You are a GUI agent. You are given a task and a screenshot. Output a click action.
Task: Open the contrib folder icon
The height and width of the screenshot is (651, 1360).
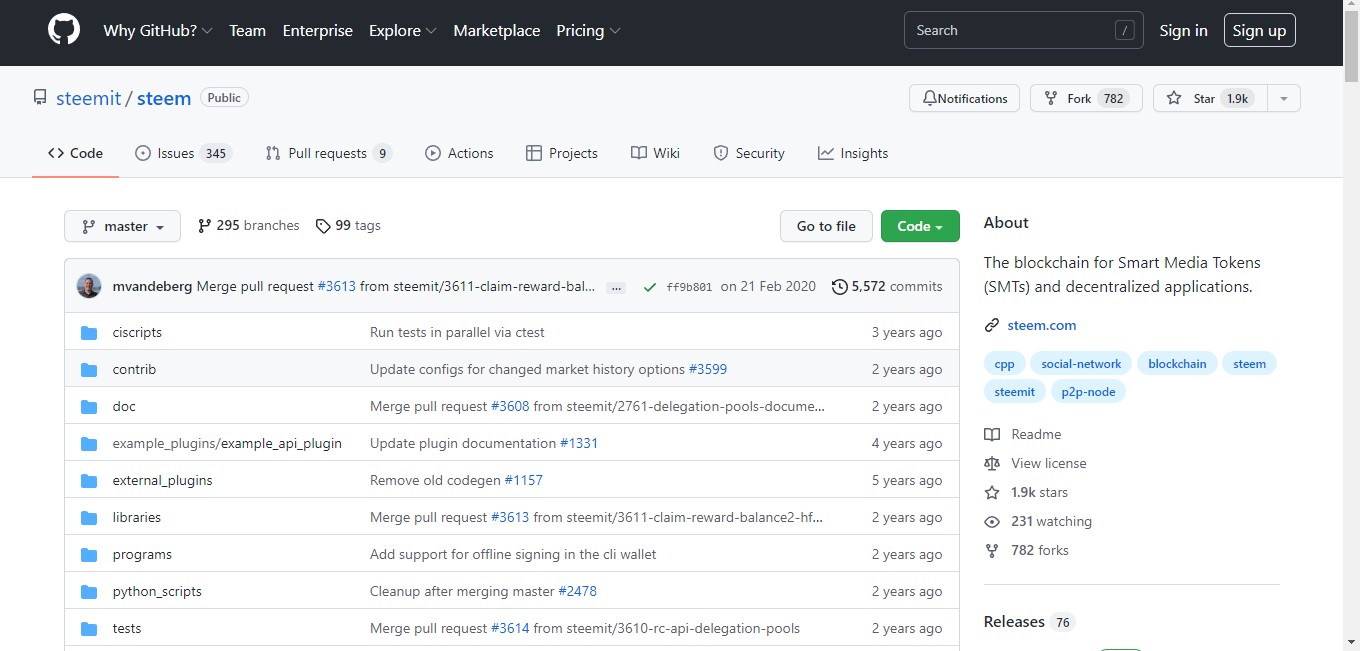pyautogui.click(x=89, y=369)
